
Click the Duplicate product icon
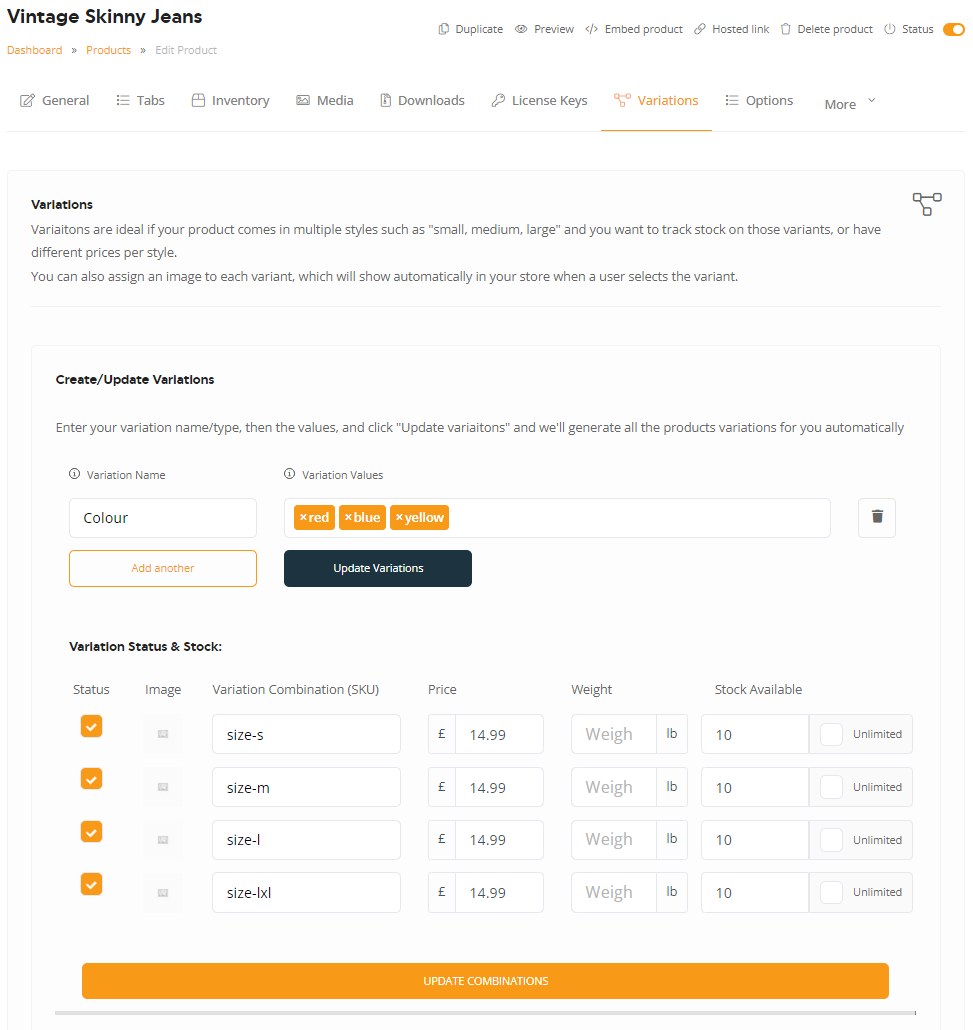point(444,29)
